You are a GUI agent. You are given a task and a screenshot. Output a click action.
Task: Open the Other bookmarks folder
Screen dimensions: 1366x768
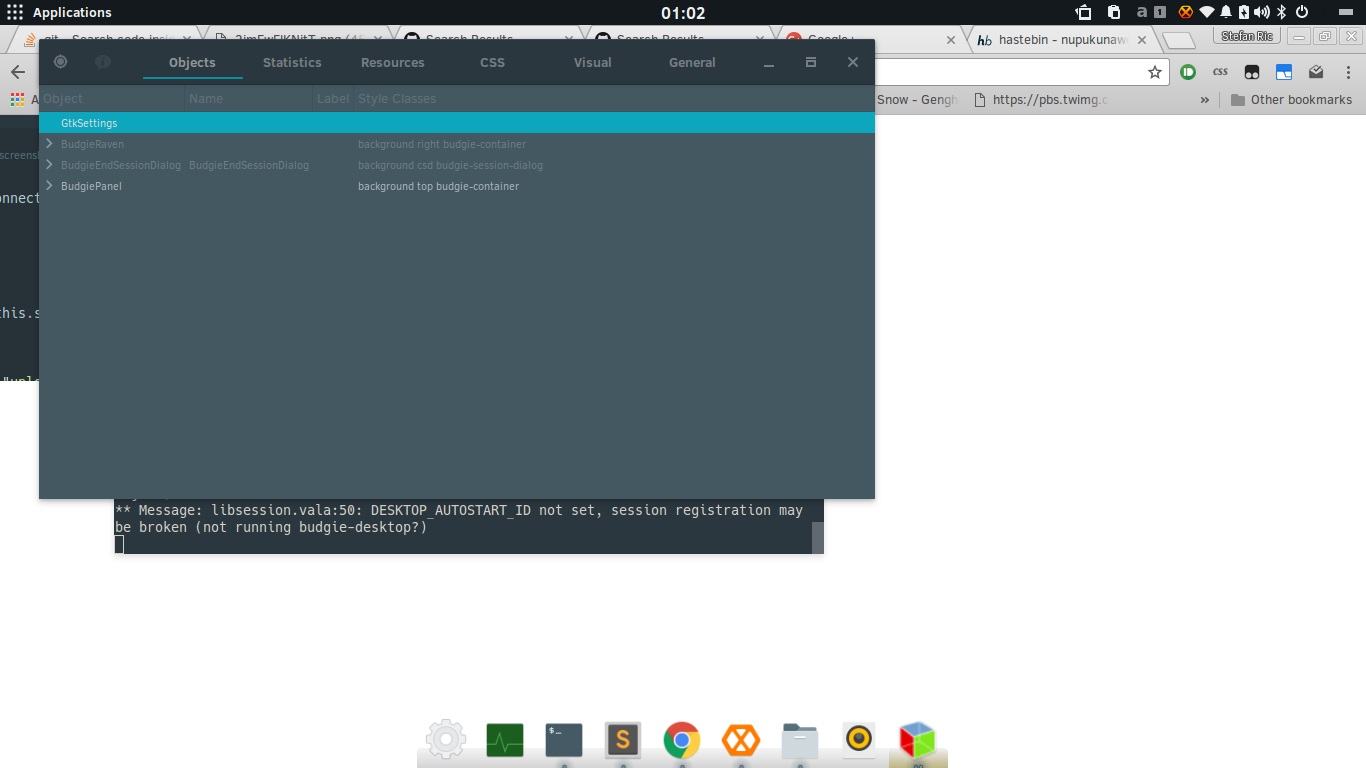pos(1291,100)
